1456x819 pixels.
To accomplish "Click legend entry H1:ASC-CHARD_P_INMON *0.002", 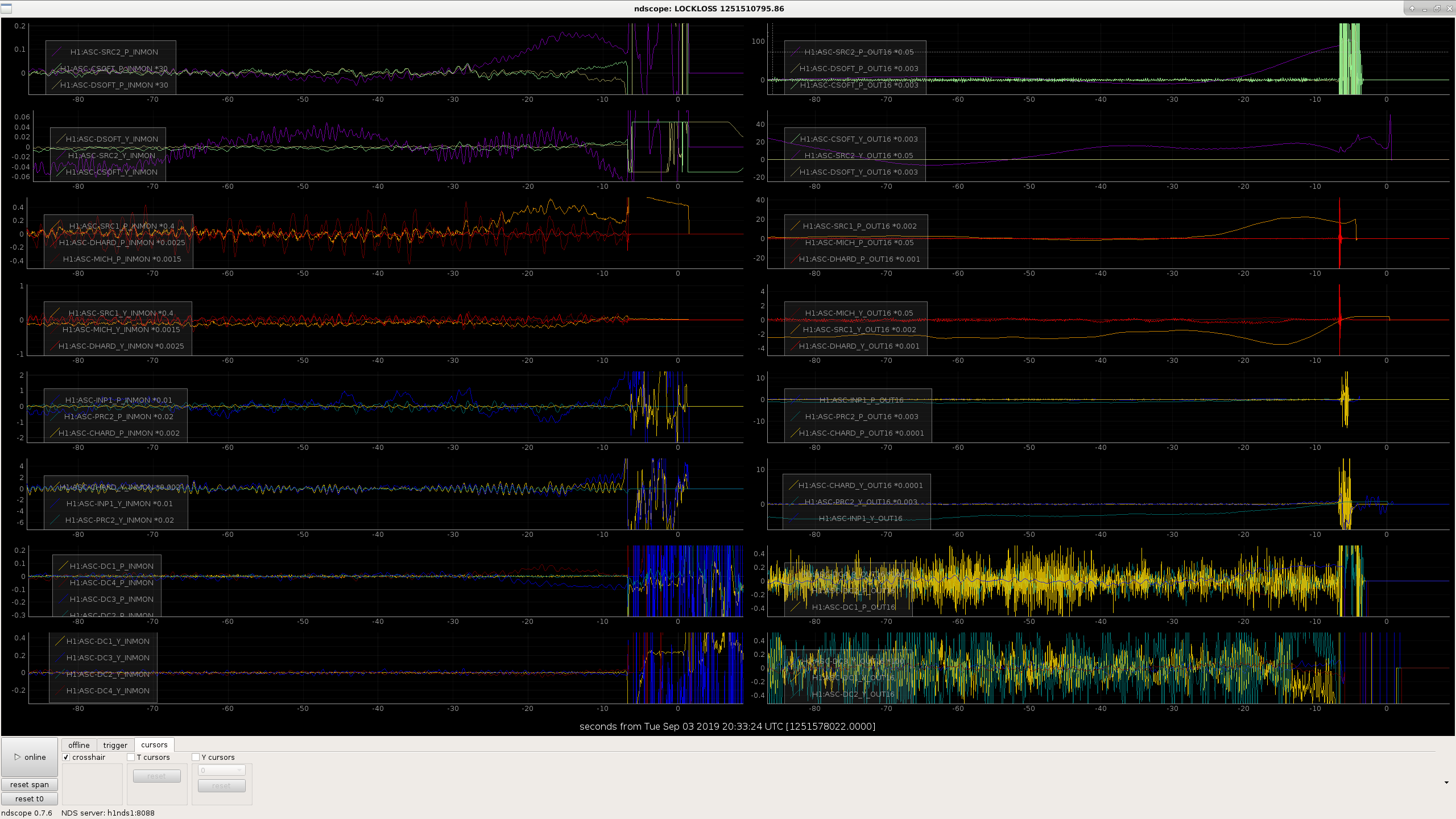I will [x=119, y=433].
